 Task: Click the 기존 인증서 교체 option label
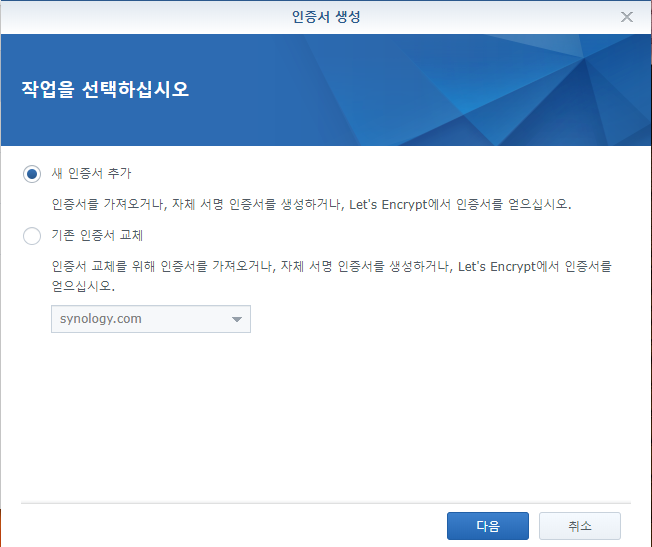pos(97,236)
